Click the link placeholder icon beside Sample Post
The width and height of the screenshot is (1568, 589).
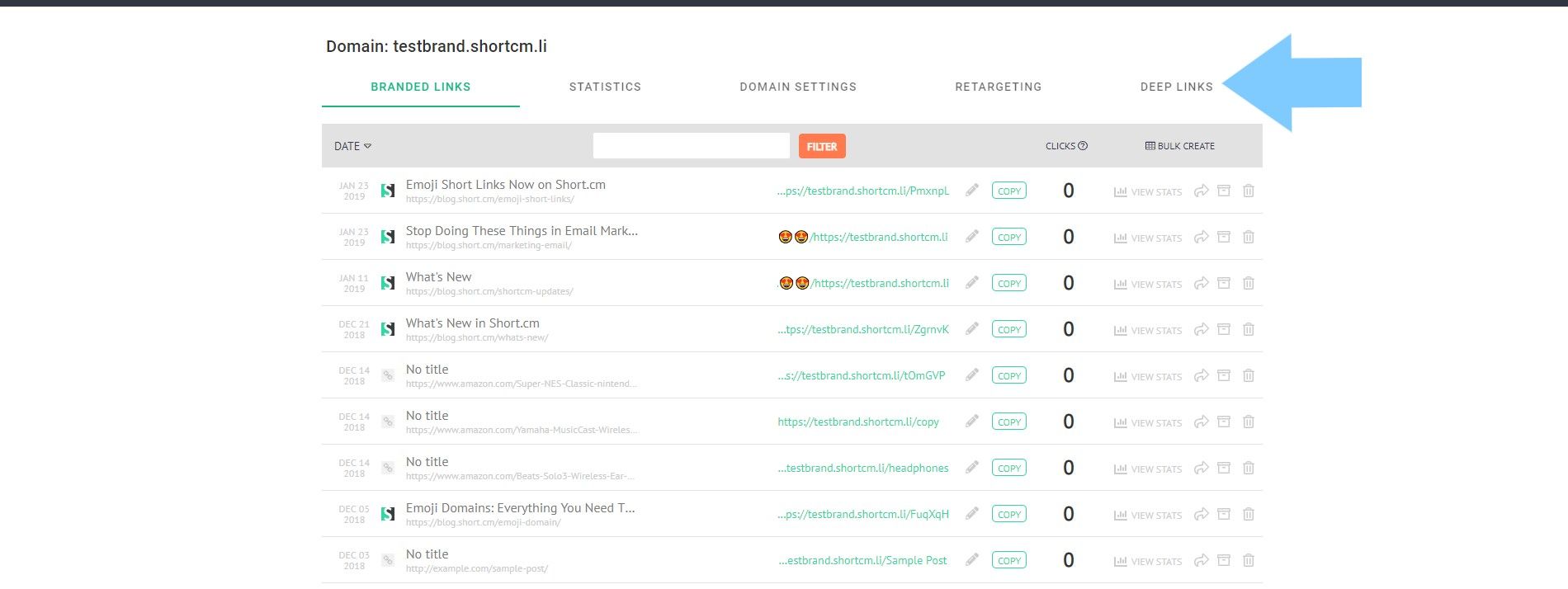point(388,560)
